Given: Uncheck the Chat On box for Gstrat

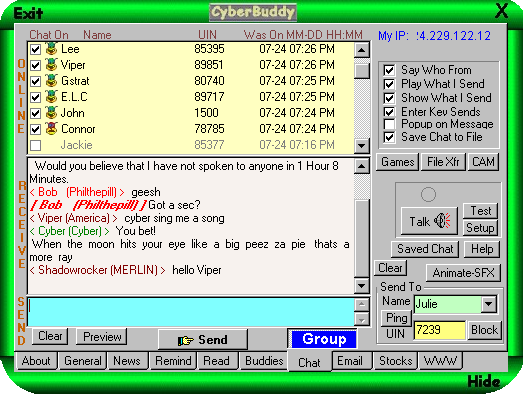Looking at the screenshot, I should click(x=35, y=81).
